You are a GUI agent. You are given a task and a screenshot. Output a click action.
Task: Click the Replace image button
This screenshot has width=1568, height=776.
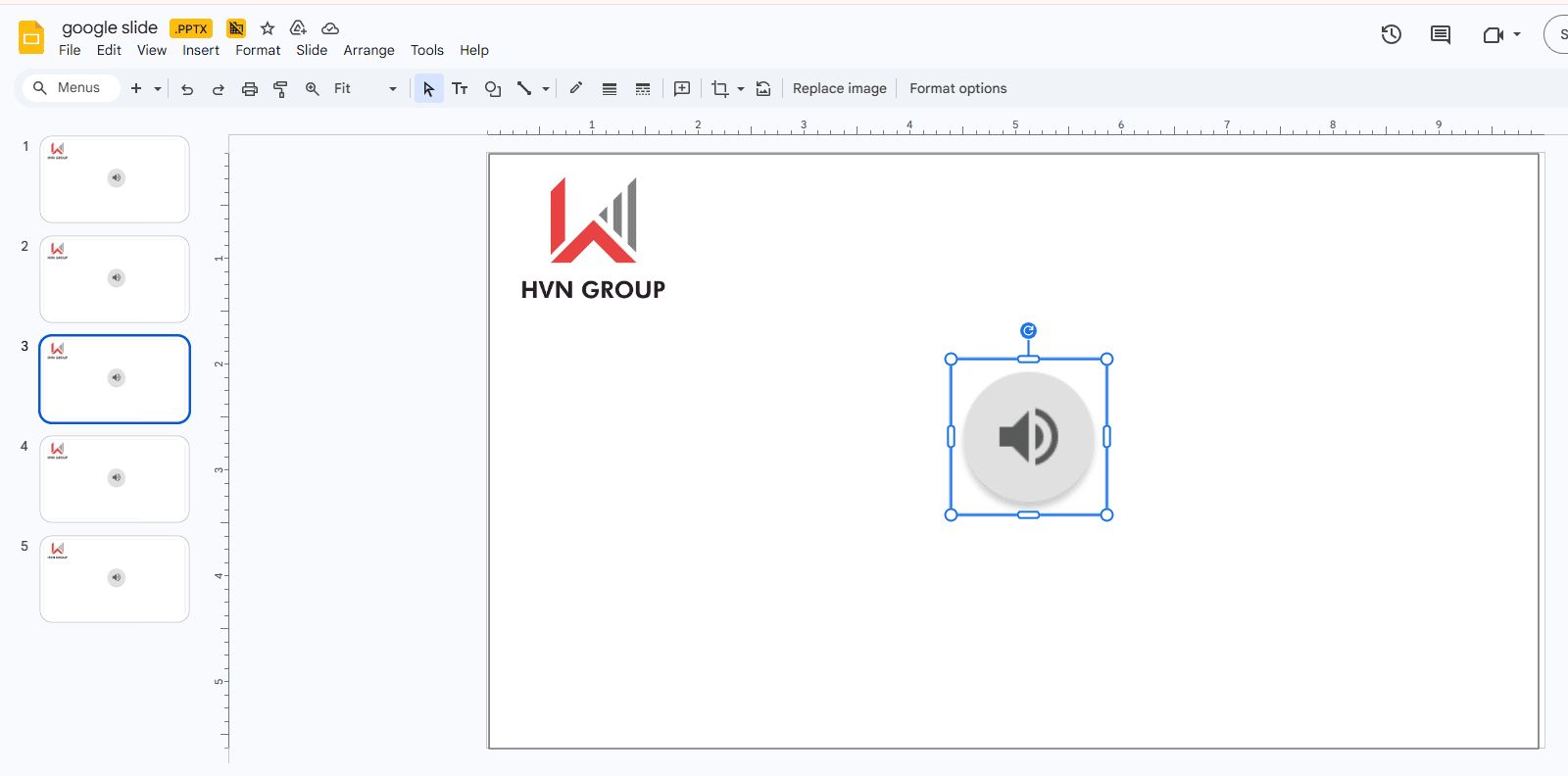(839, 89)
